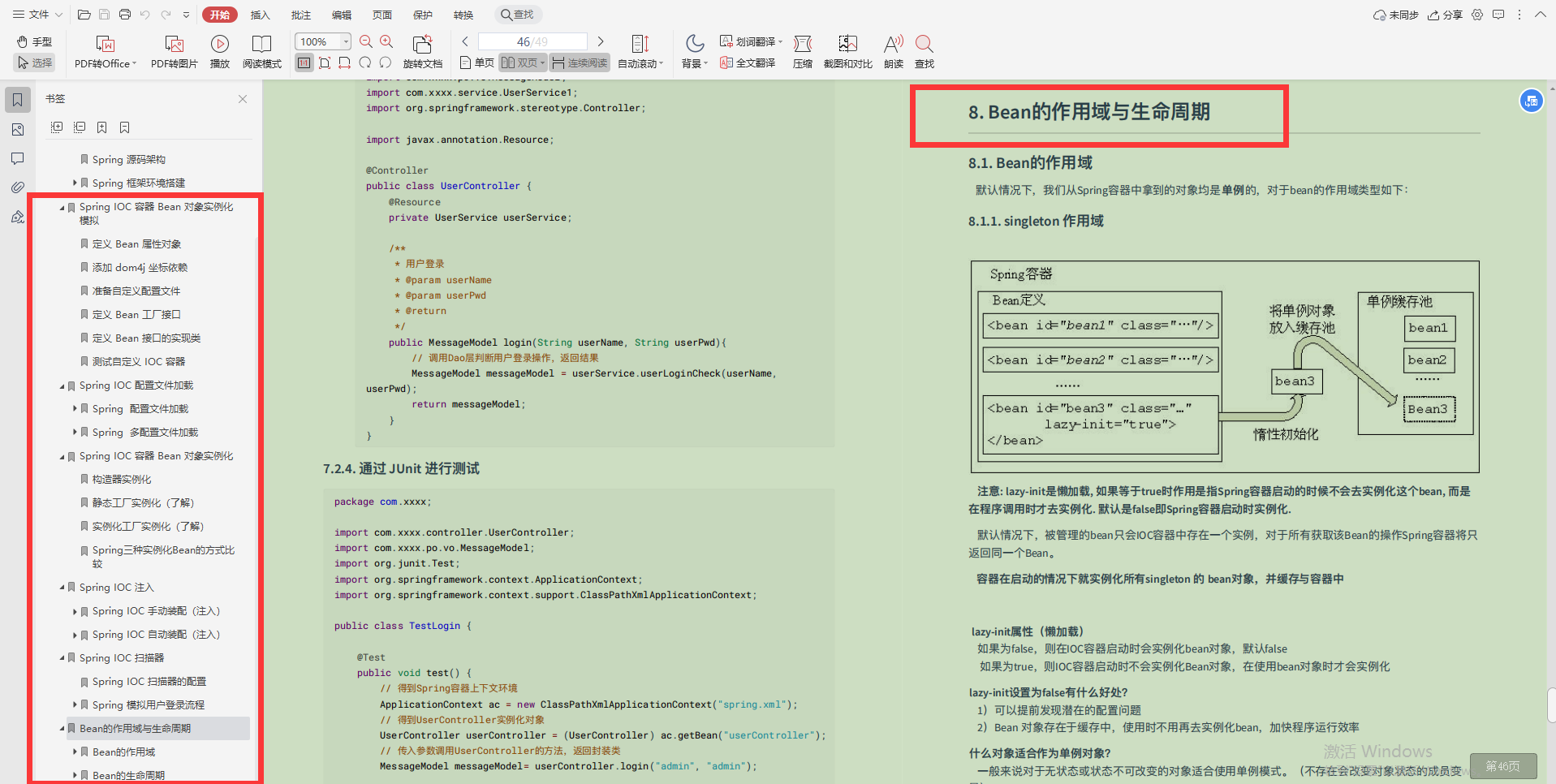Switch to the 编辑 tab

tap(342, 15)
